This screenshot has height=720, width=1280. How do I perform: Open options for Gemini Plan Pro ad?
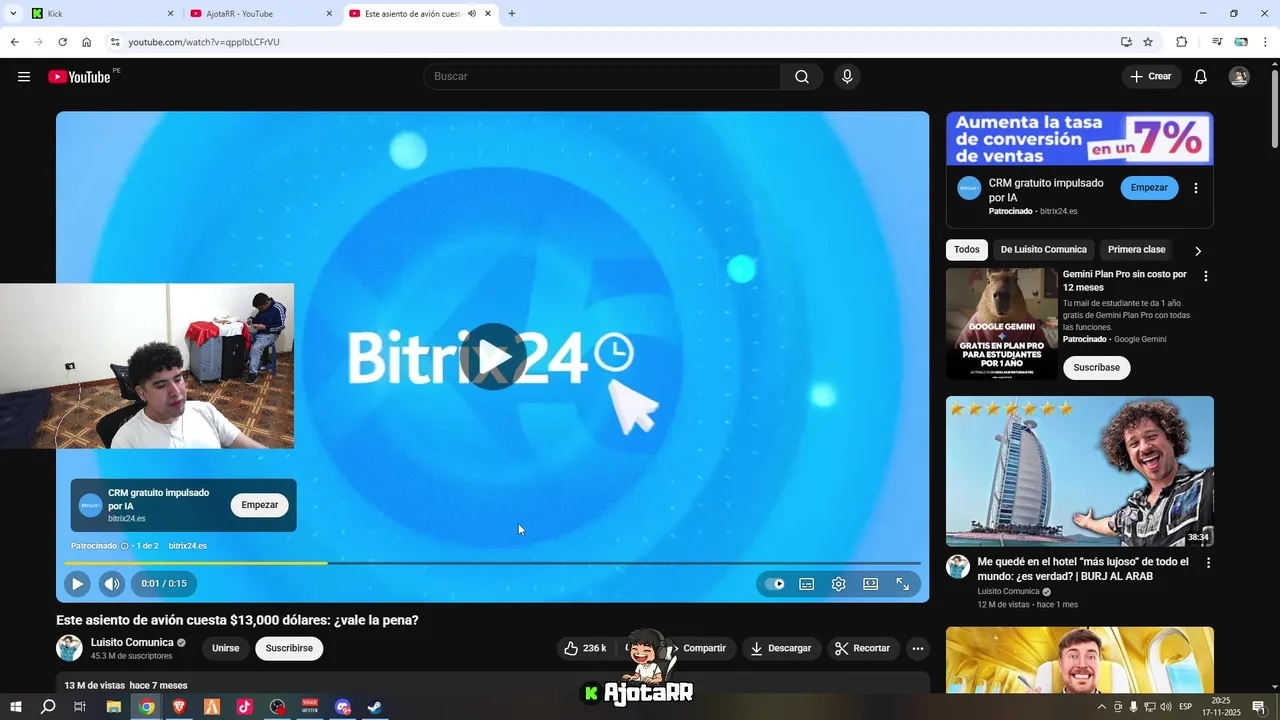(x=1206, y=276)
